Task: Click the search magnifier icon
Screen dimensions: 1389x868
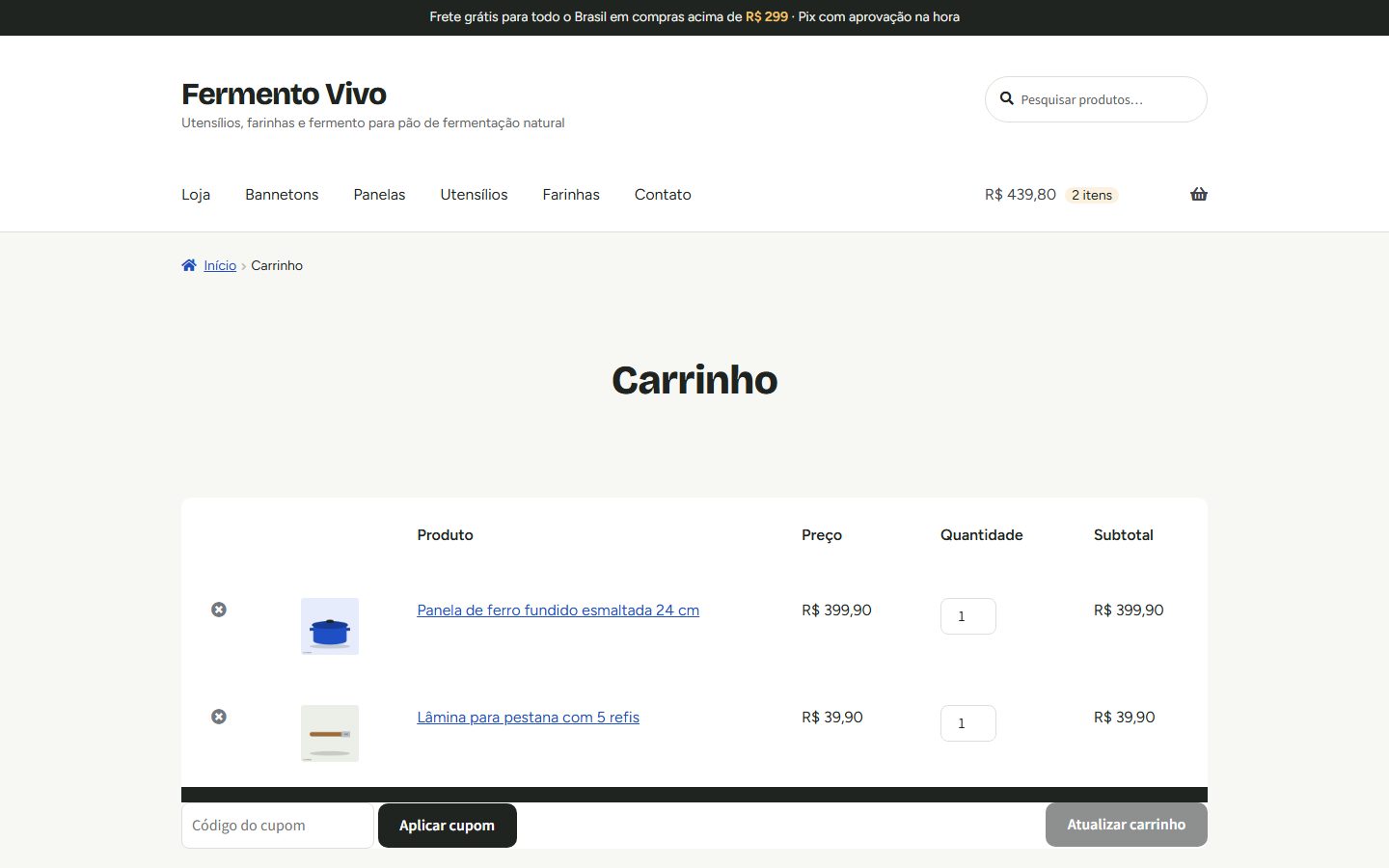Action: [x=1006, y=98]
